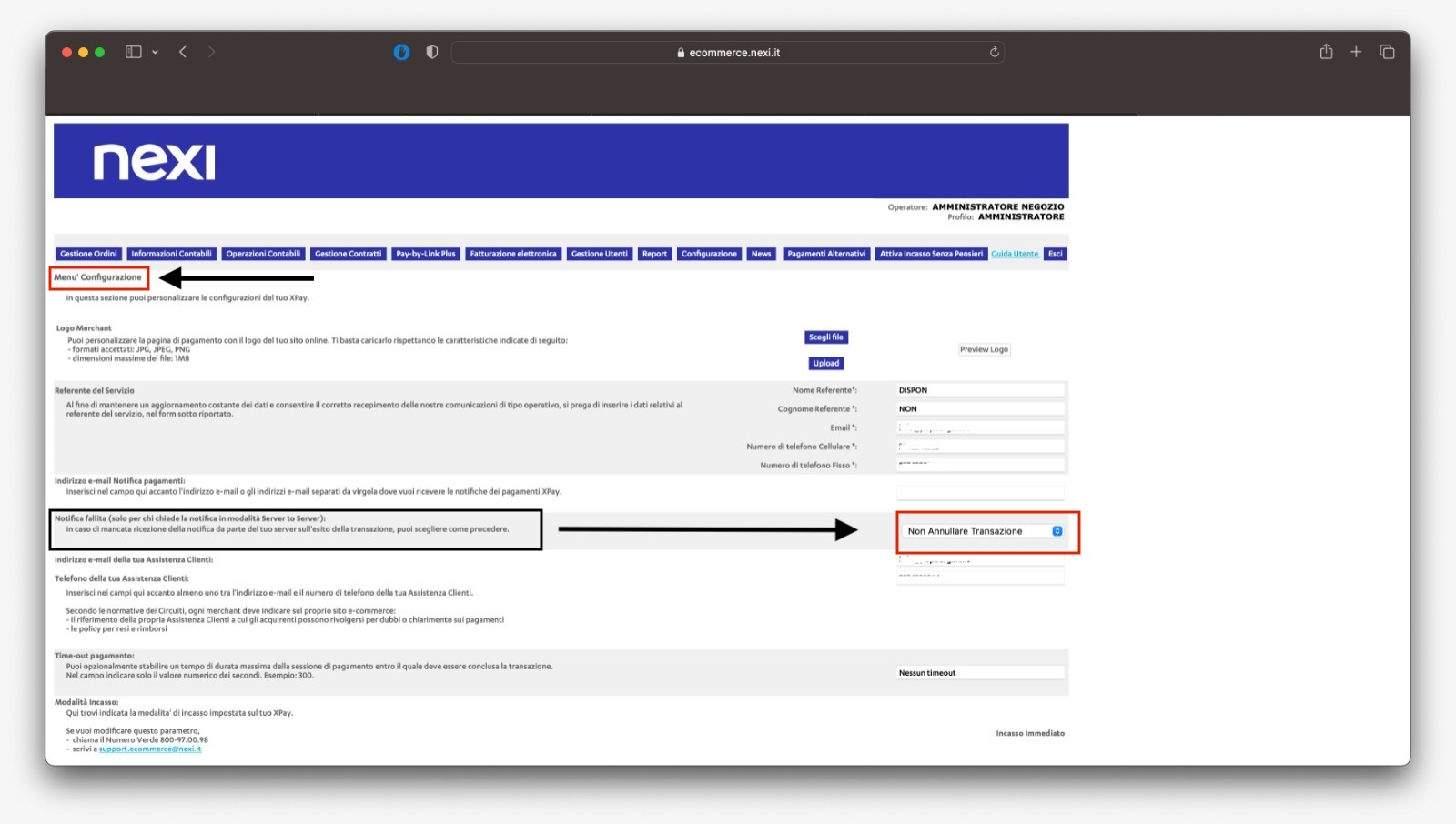This screenshot has height=824, width=1456.
Task: Select the Numero di telefono Fisso field
Action: pyautogui.click(x=980, y=465)
